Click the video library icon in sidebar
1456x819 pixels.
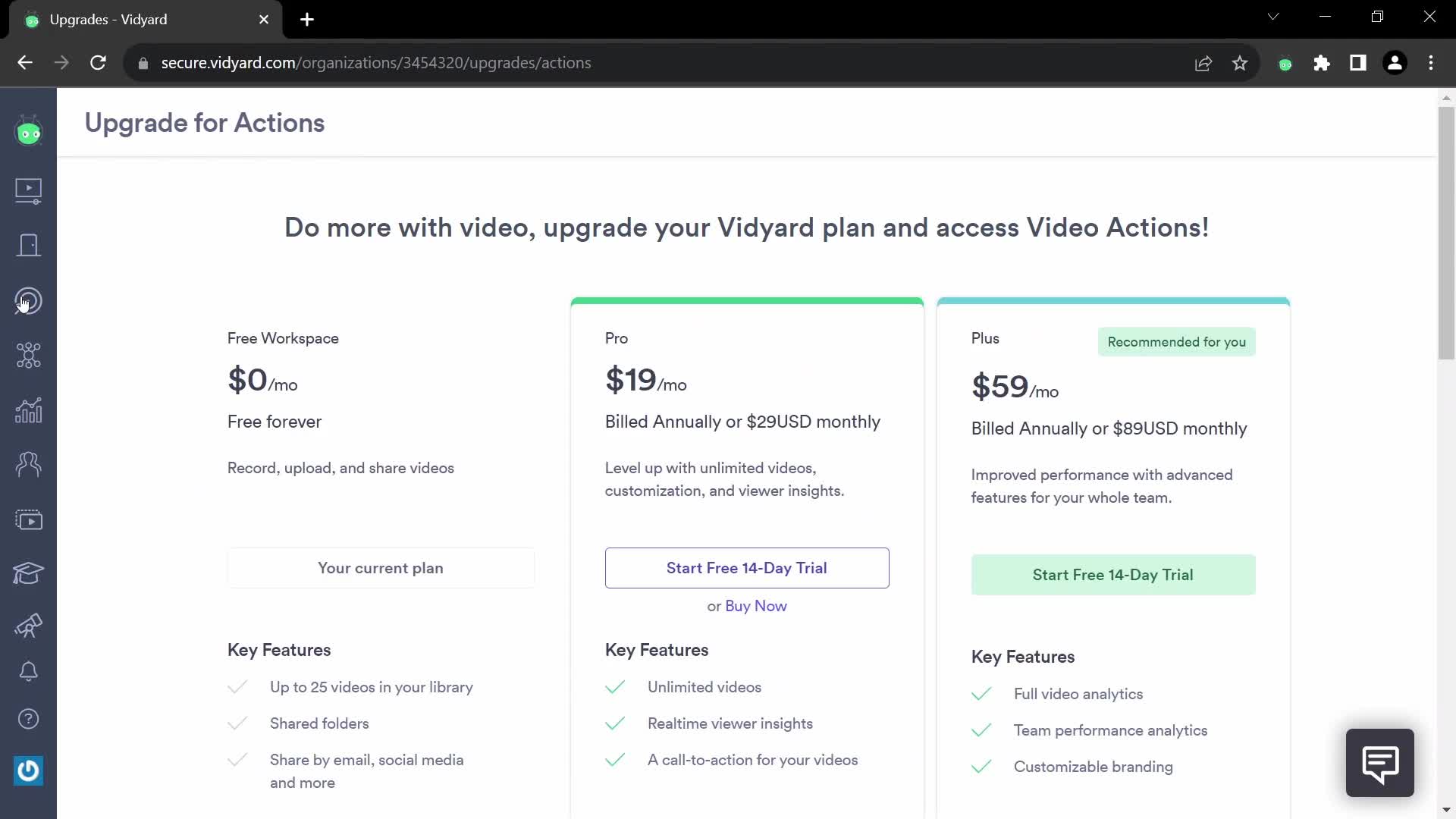[28, 190]
